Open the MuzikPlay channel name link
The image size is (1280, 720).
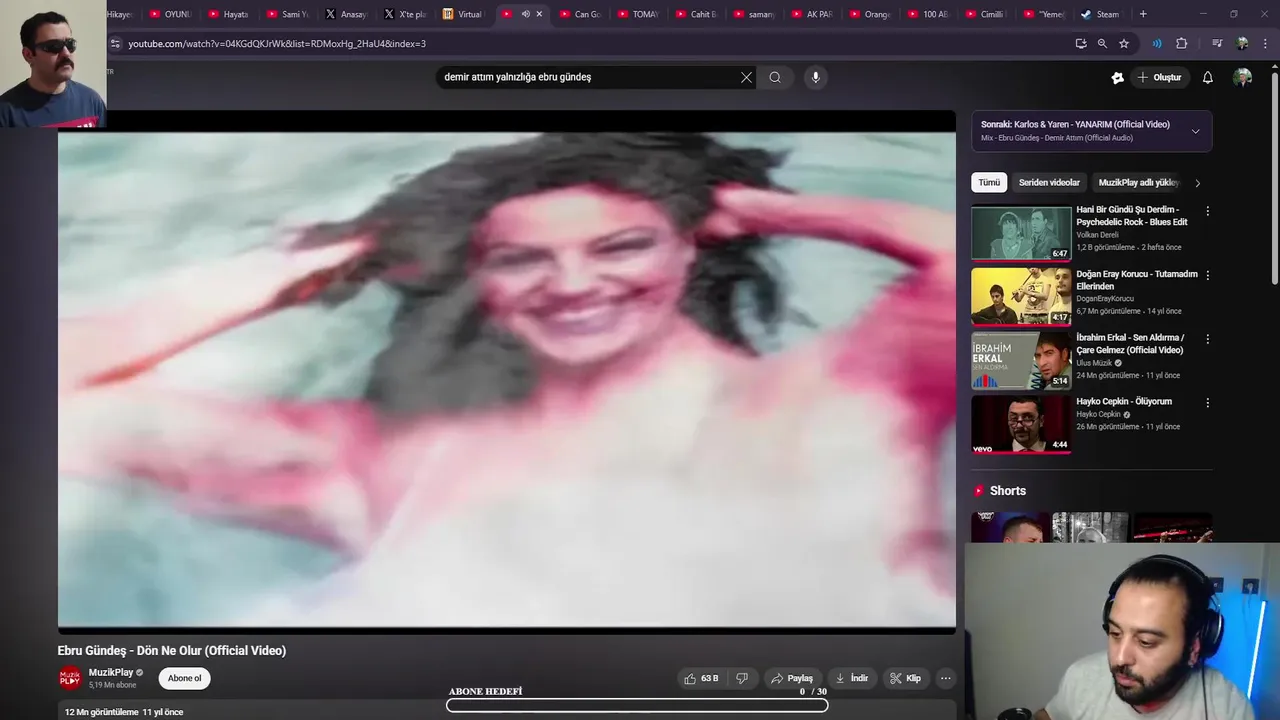pyautogui.click(x=111, y=673)
